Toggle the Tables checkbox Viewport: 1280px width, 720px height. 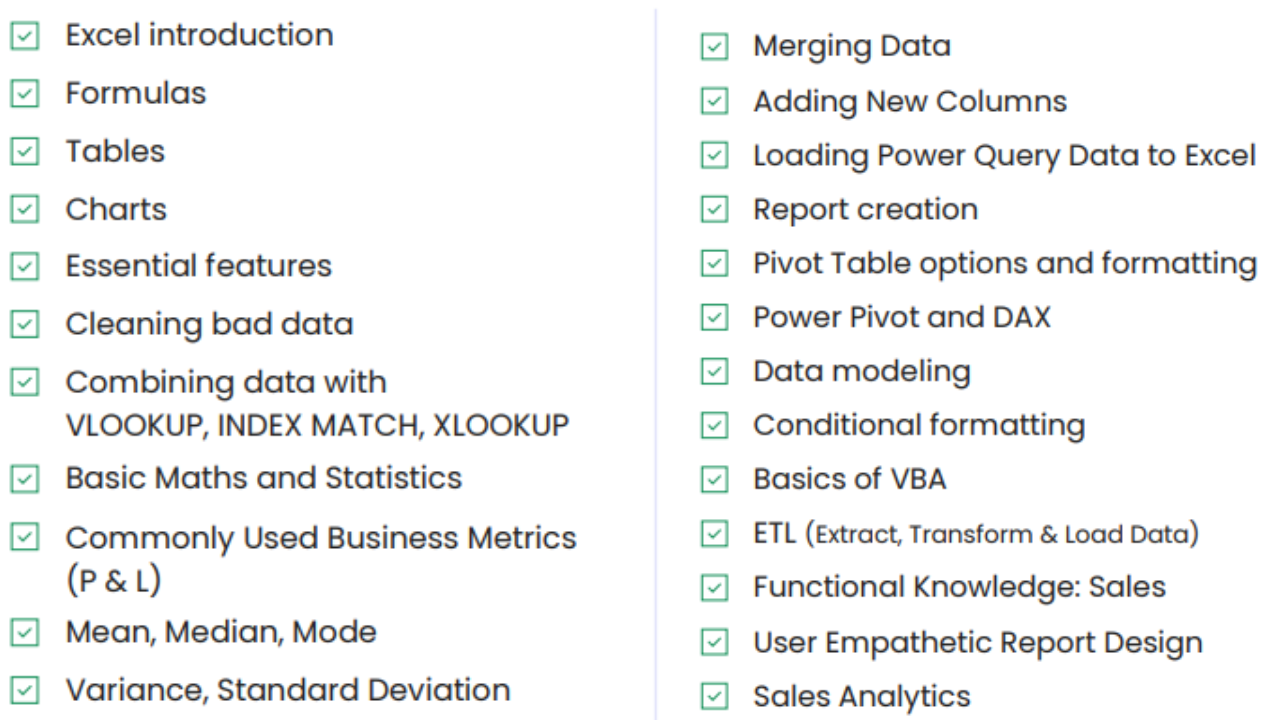click(25, 152)
